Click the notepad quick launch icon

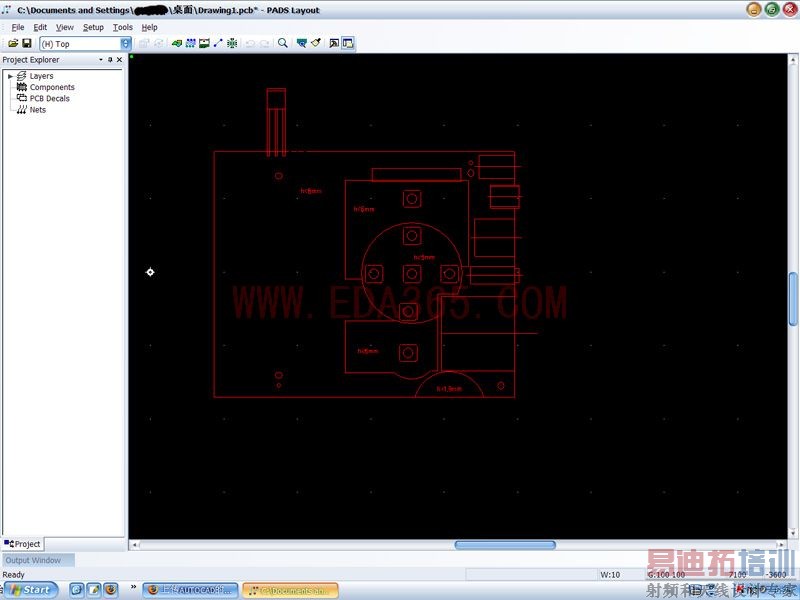[x=93, y=590]
